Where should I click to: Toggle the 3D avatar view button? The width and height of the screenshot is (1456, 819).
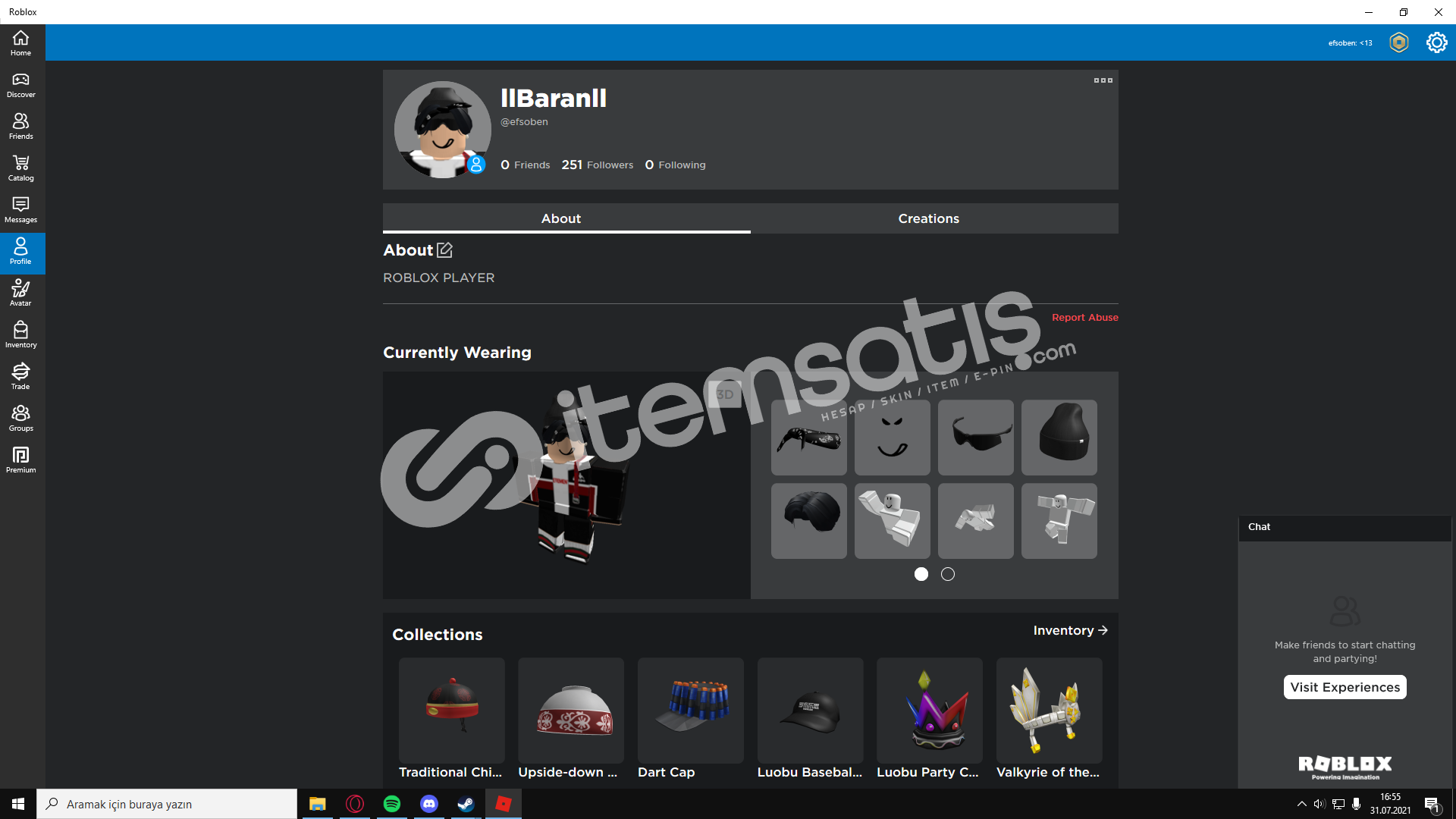[725, 394]
